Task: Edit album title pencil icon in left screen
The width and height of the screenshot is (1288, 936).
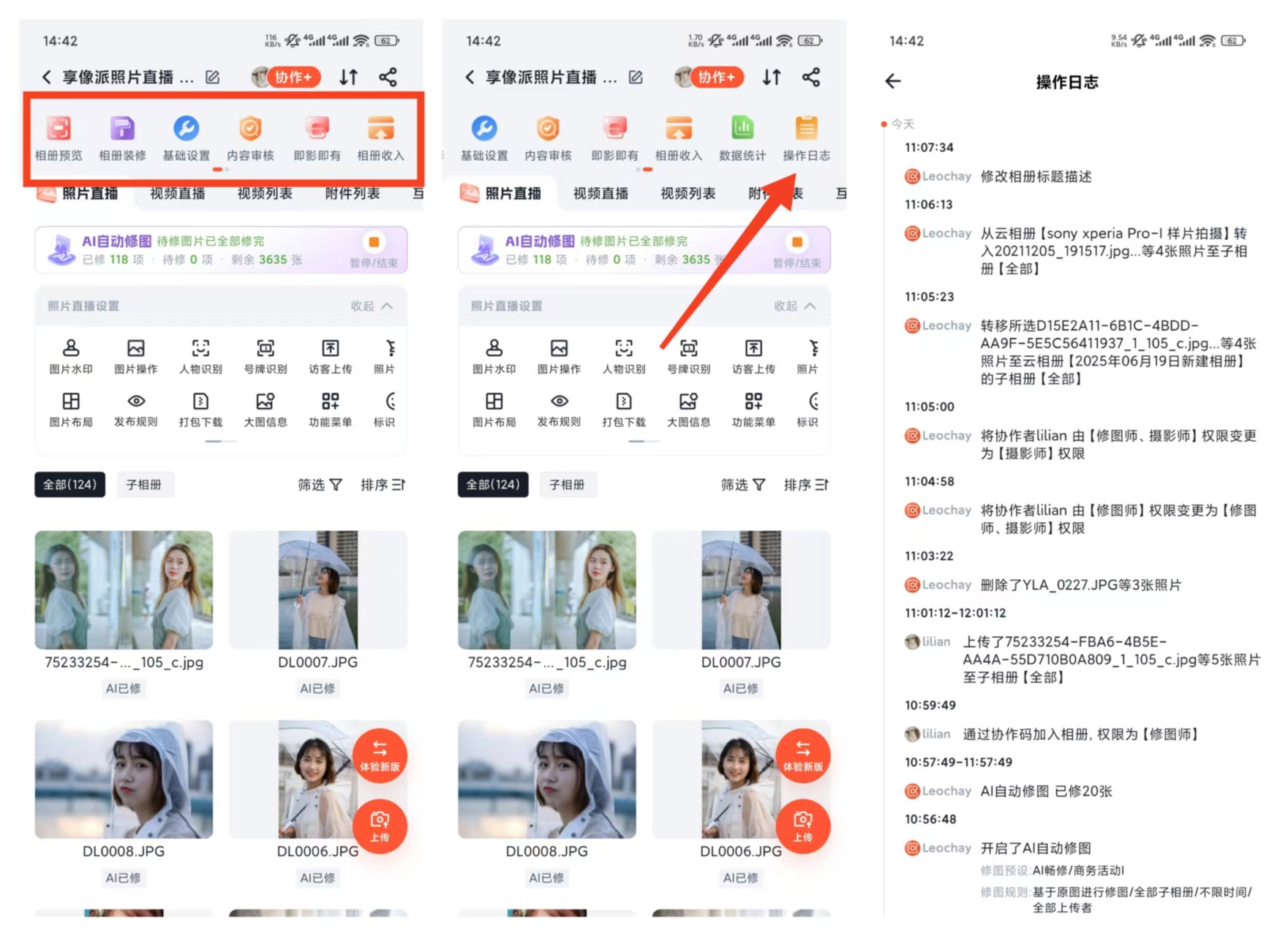Action: point(212,78)
